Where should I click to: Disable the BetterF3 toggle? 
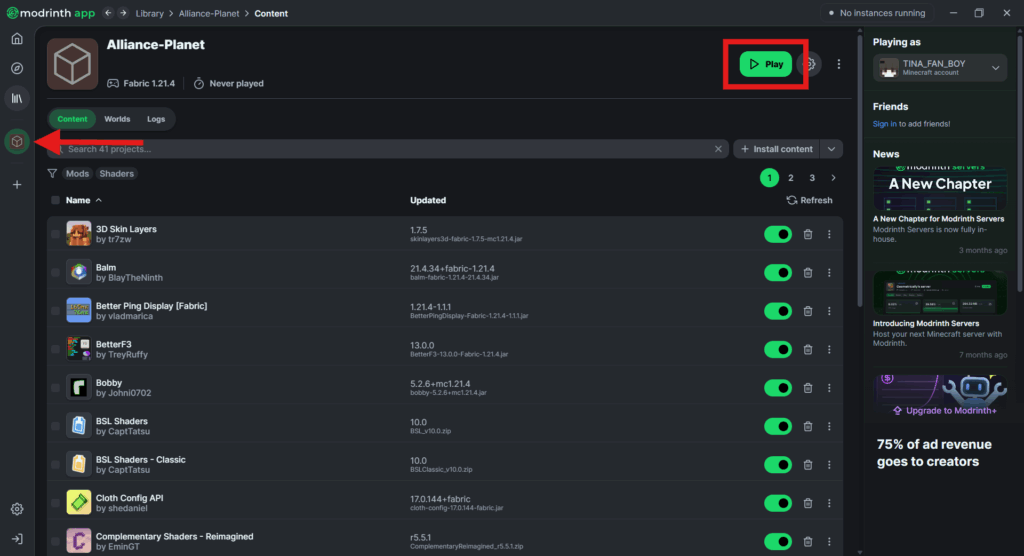pyautogui.click(x=778, y=350)
